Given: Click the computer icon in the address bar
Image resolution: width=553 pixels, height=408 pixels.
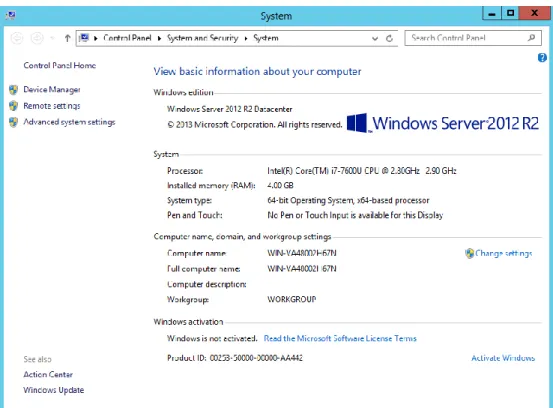Looking at the screenshot, I should (84, 37).
